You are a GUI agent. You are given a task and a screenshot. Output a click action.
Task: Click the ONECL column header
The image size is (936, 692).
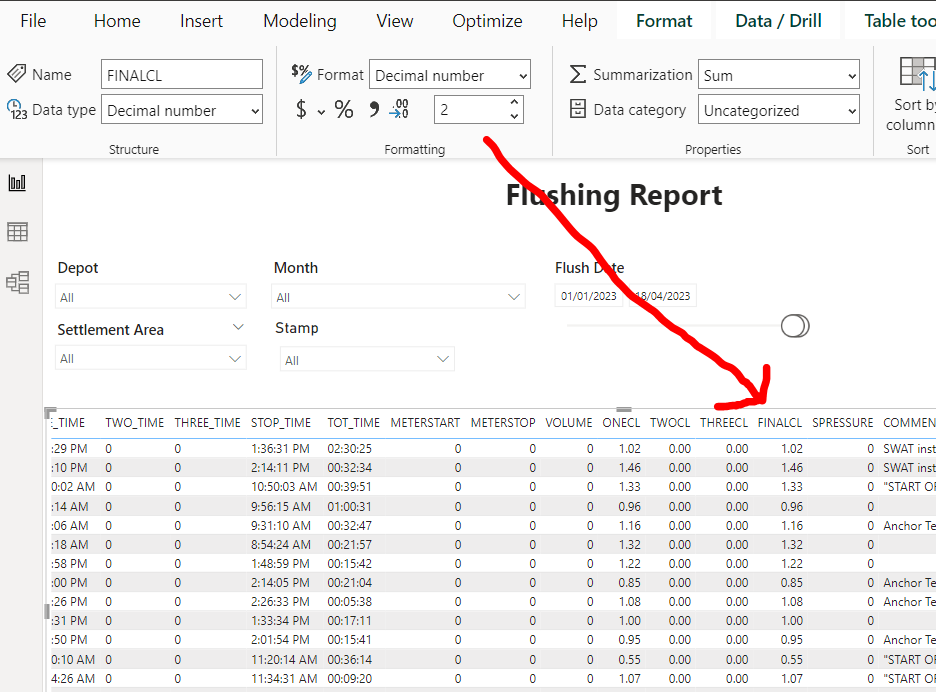tap(621, 423)
